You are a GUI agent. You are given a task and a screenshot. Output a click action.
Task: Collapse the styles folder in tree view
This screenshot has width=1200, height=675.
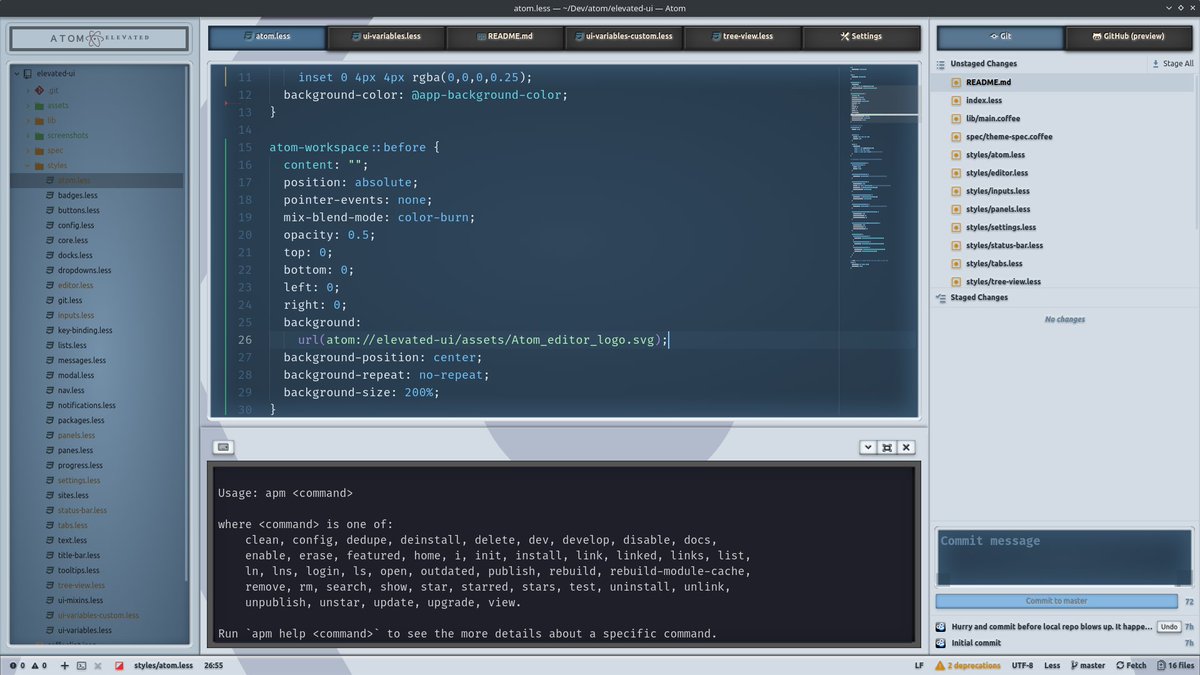28,165
